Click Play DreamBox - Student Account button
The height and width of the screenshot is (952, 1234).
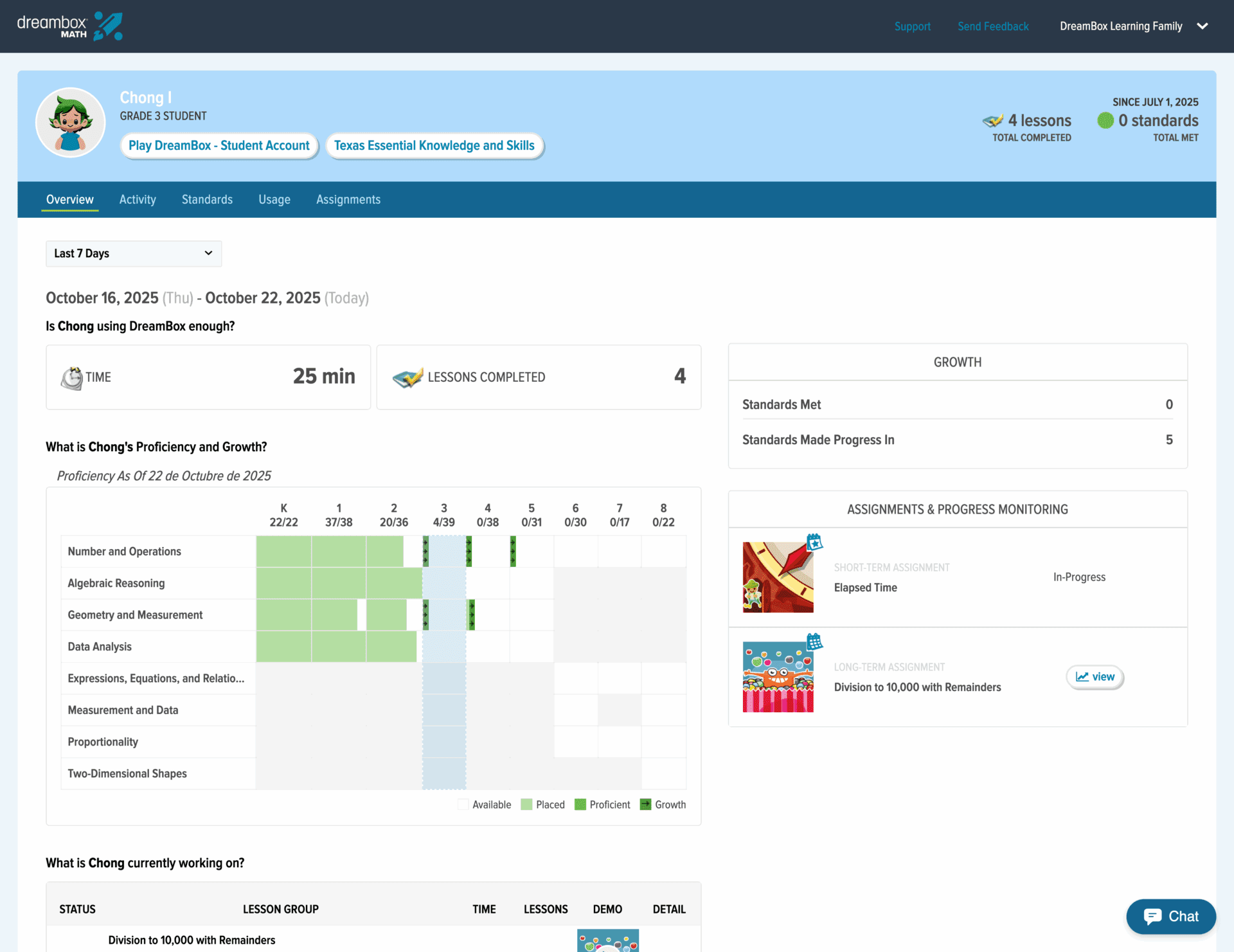(219, 145)
